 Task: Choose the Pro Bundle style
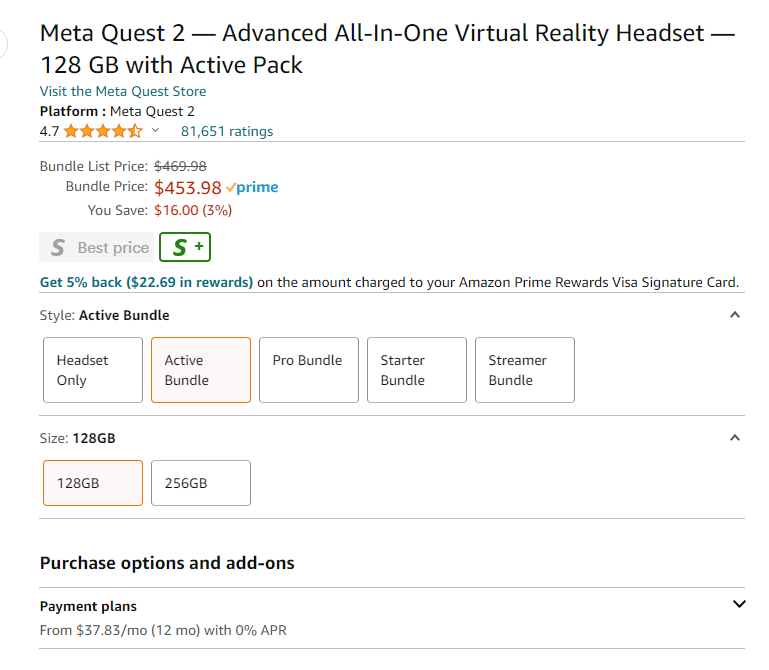(x=308, y=370)
